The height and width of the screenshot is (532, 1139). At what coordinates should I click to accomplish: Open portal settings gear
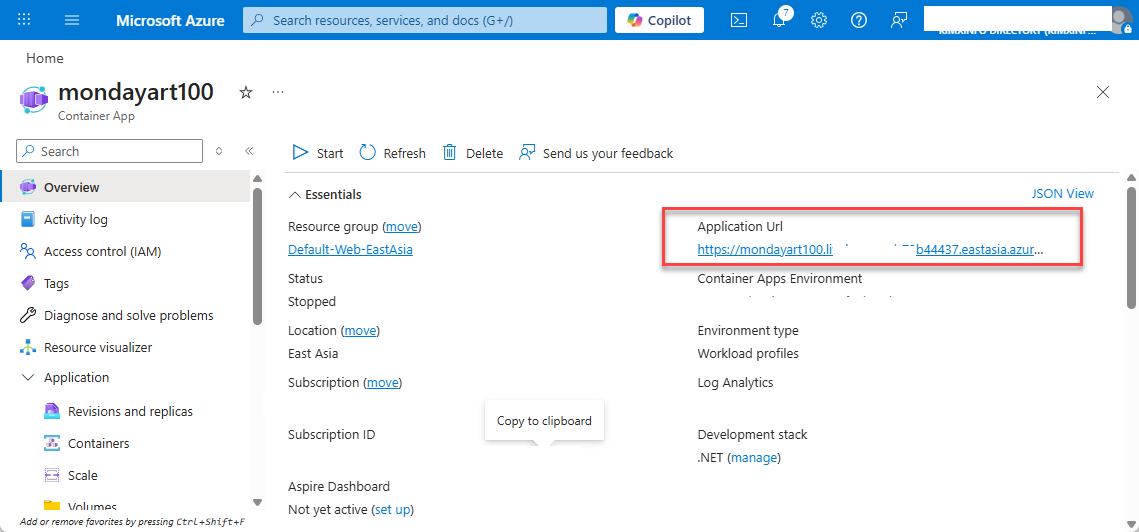pyautogui.click(x=819, y=20)
